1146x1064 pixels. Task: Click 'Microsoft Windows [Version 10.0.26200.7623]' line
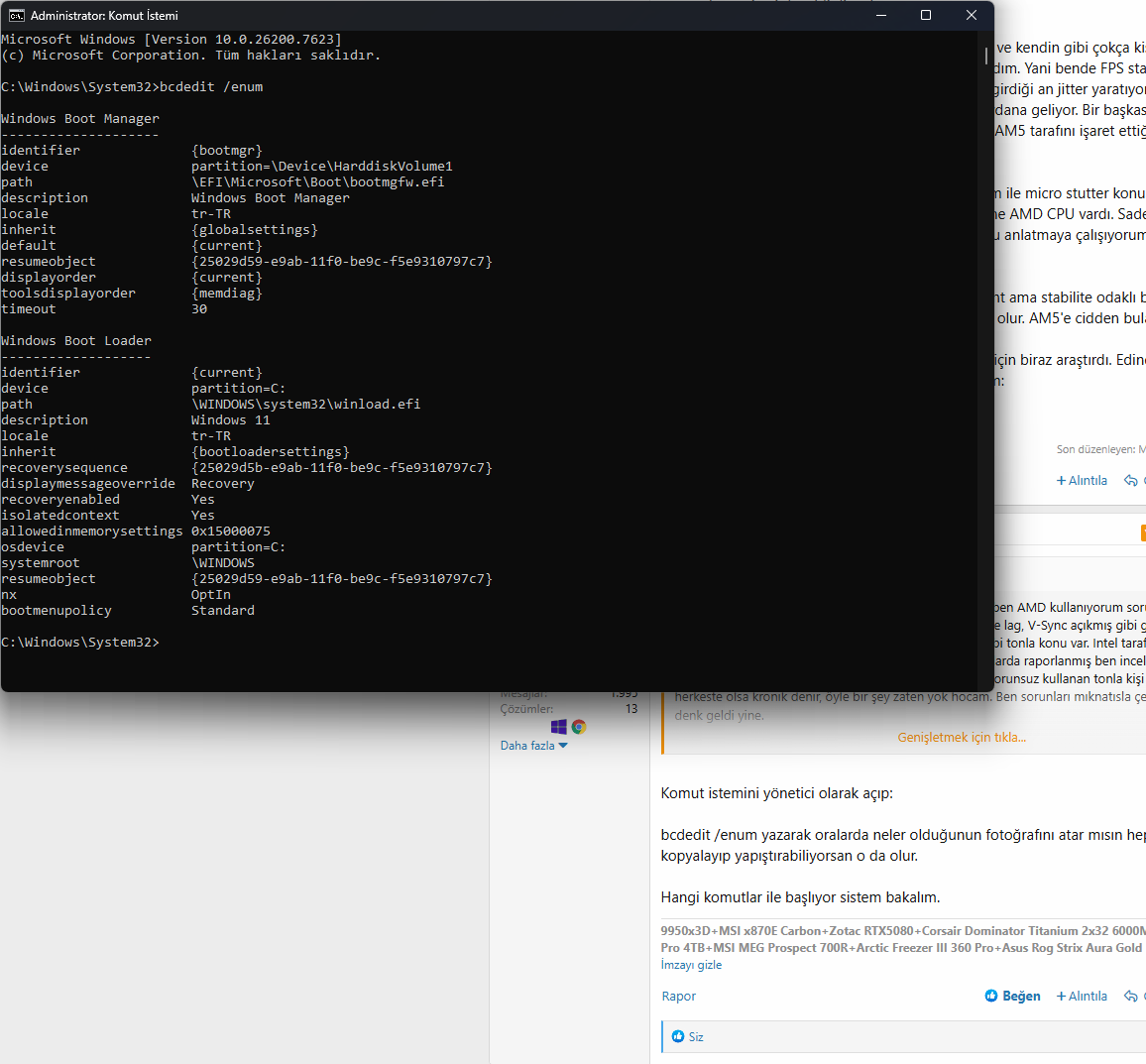tap(172, 40)
